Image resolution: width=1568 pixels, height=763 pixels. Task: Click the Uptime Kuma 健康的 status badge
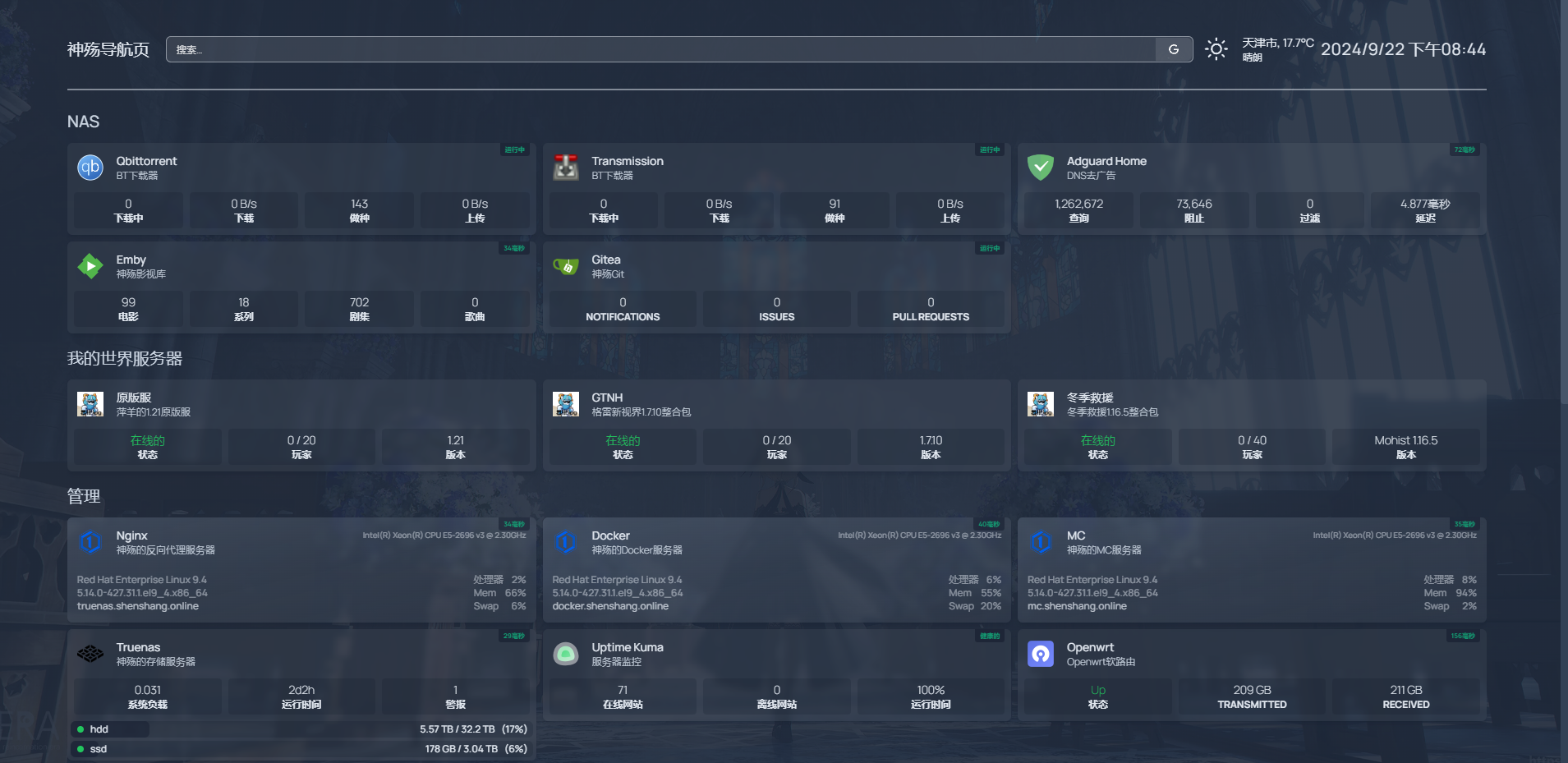(x=990, y=636)
